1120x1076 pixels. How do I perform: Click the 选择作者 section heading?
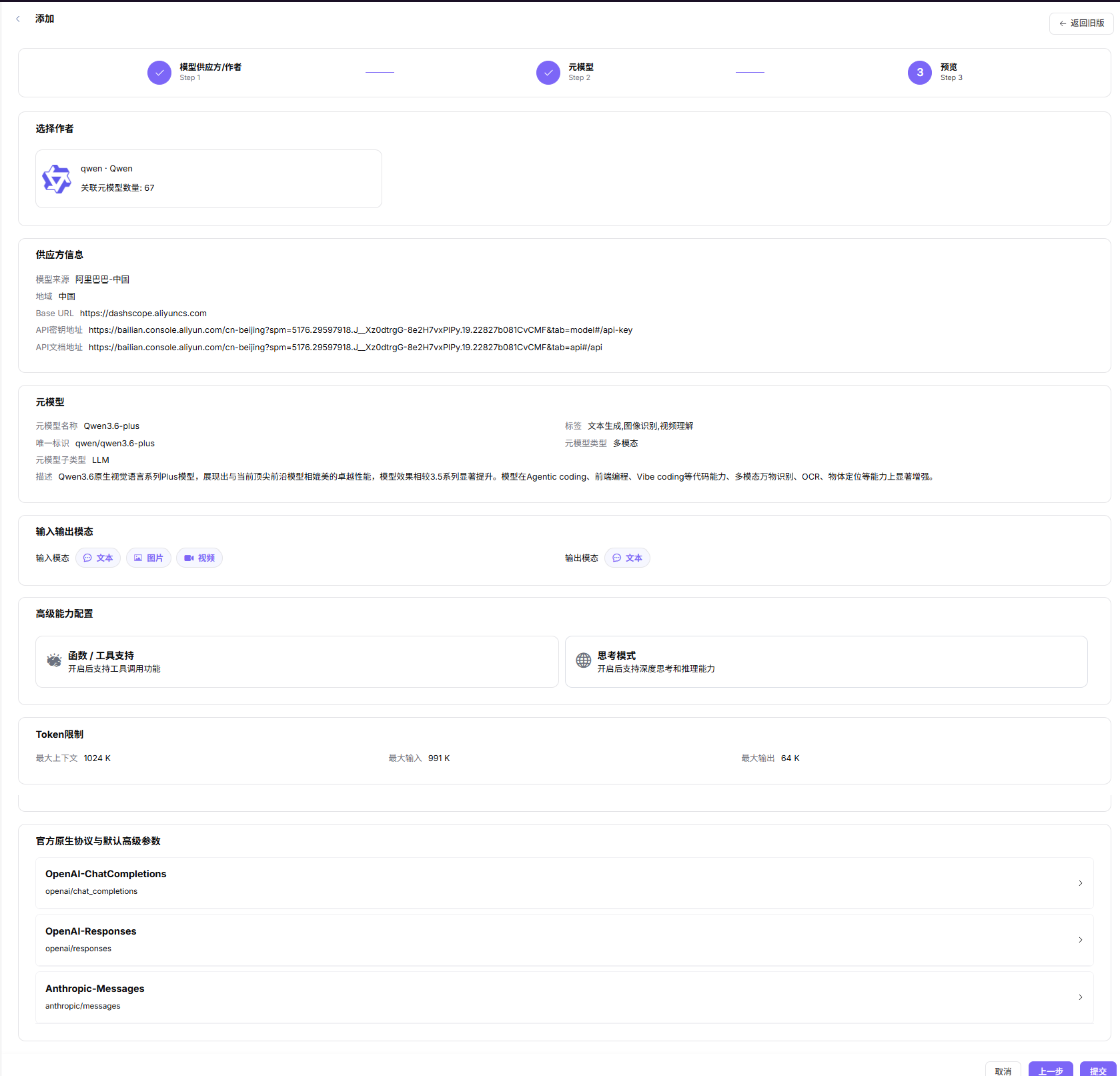(55, 129)
